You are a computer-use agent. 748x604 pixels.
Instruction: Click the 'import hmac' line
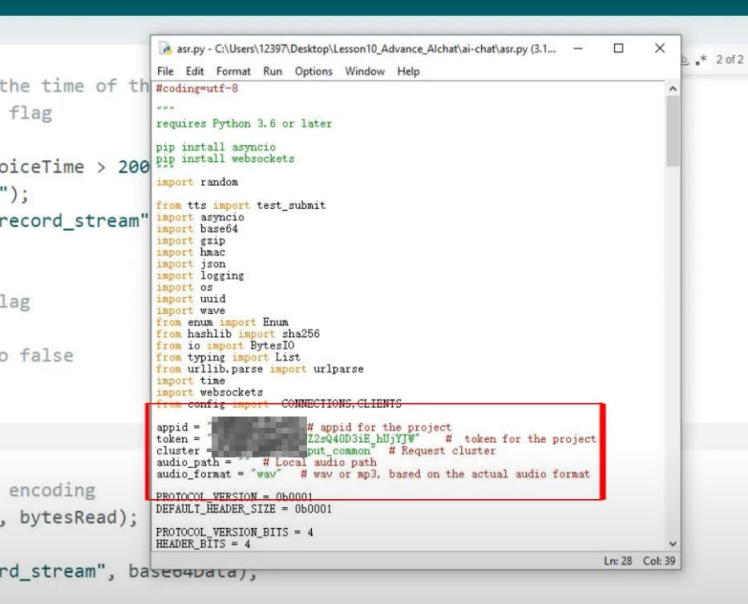(x=191, y=252)
